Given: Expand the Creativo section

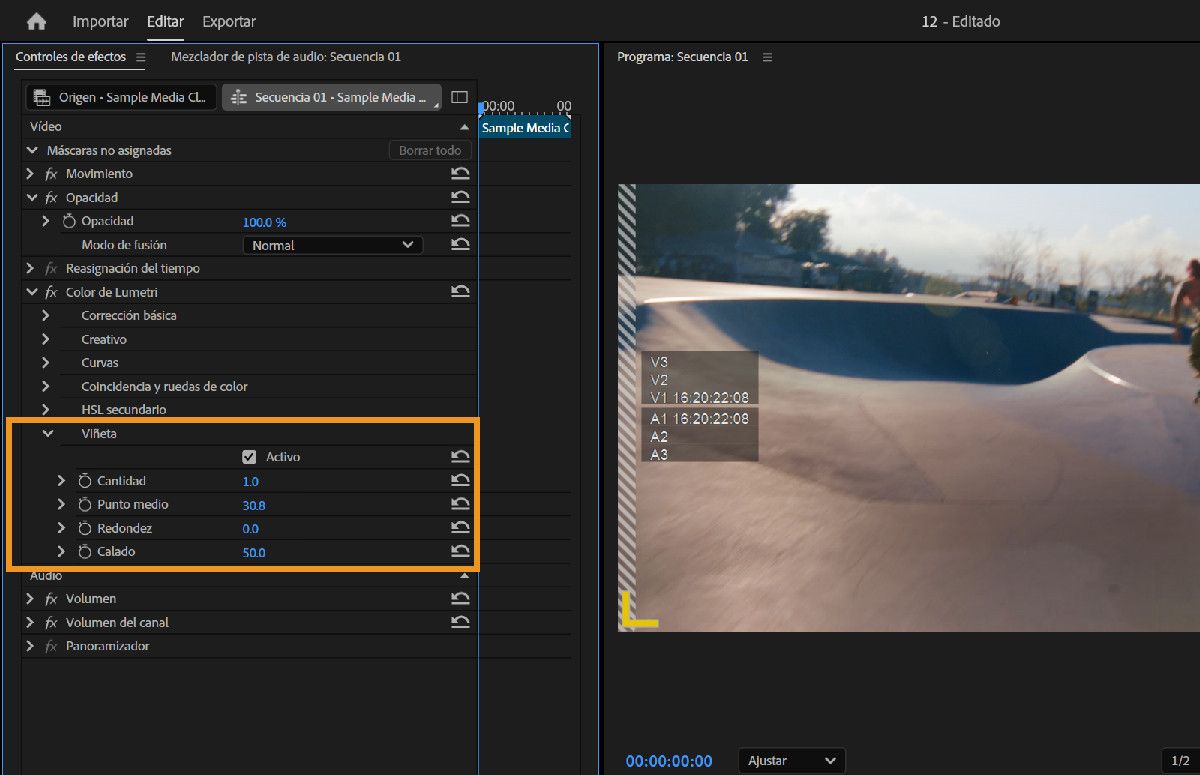Looking at the screenshot, I should [46, 339].
